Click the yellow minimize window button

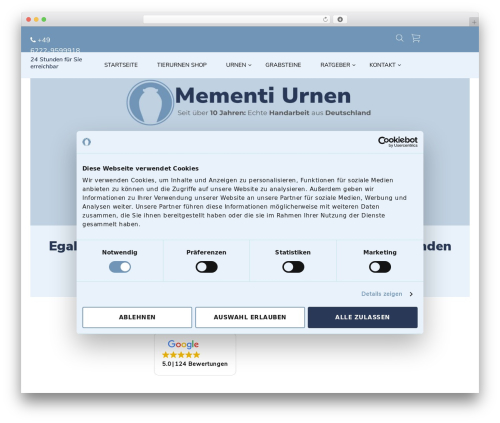tap(36, 20)
